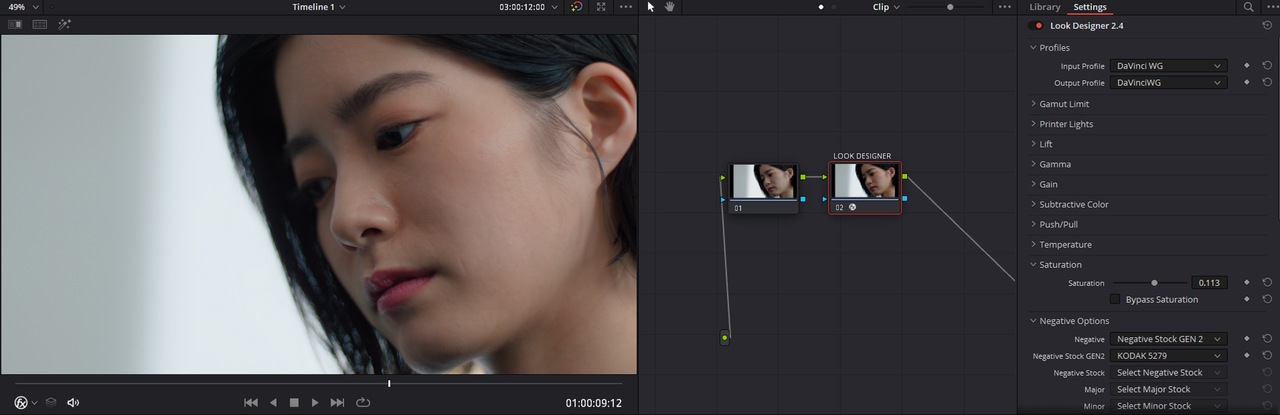The width and height of the screenshot is (1280, 415).
Task: Add keyframe for Bypass Saturation
Action: [1247, 299]
